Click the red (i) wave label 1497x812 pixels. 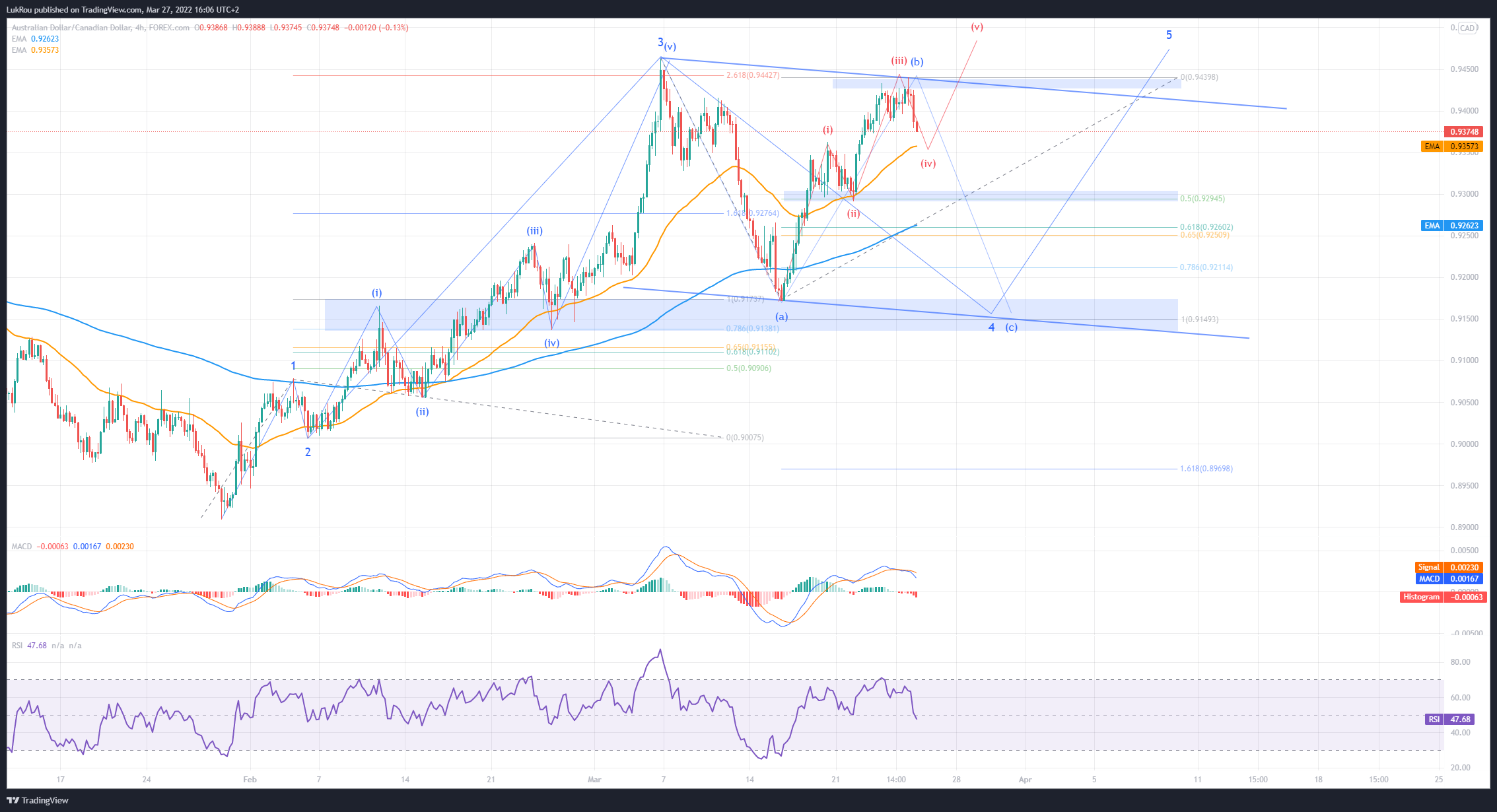(x=827, y=130)
